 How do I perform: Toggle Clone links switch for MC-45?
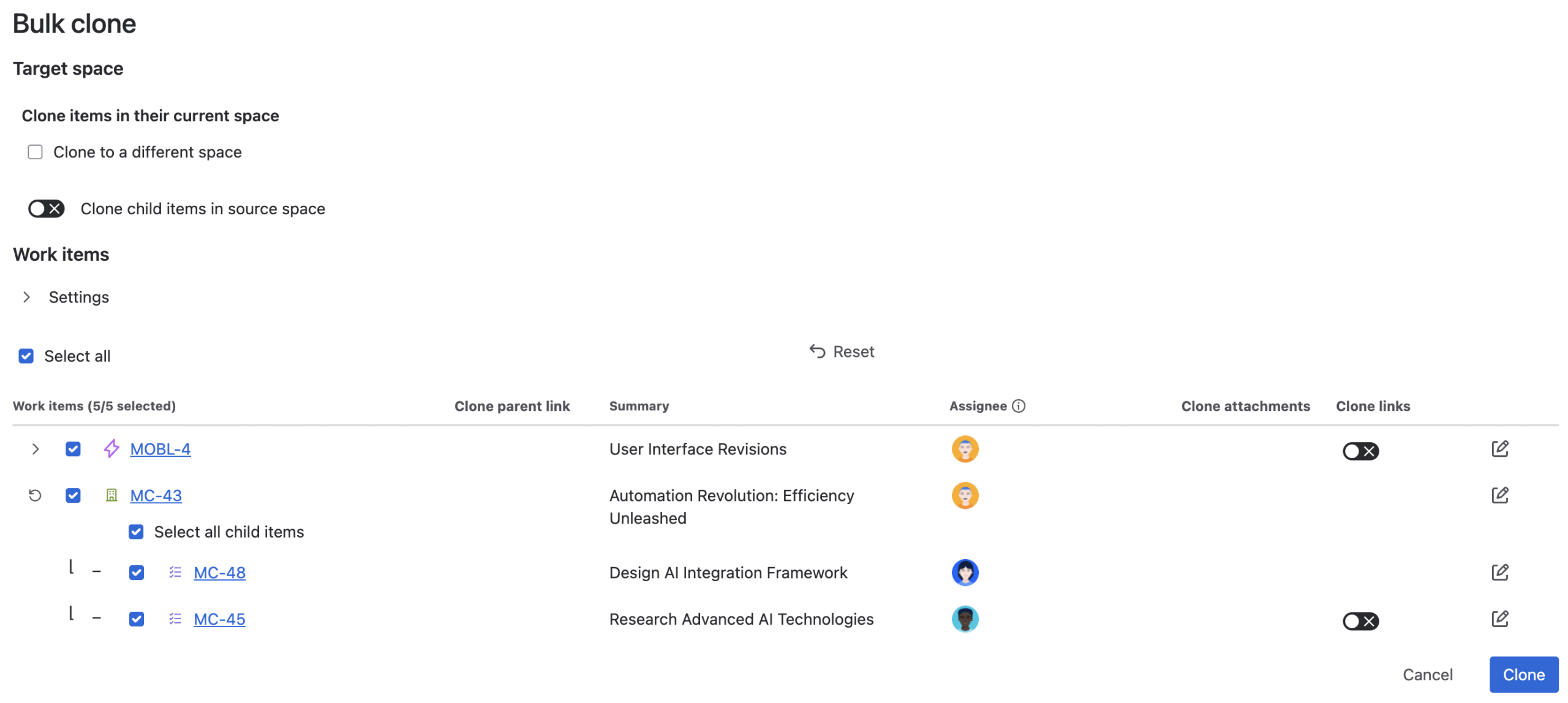[1360, 621]
